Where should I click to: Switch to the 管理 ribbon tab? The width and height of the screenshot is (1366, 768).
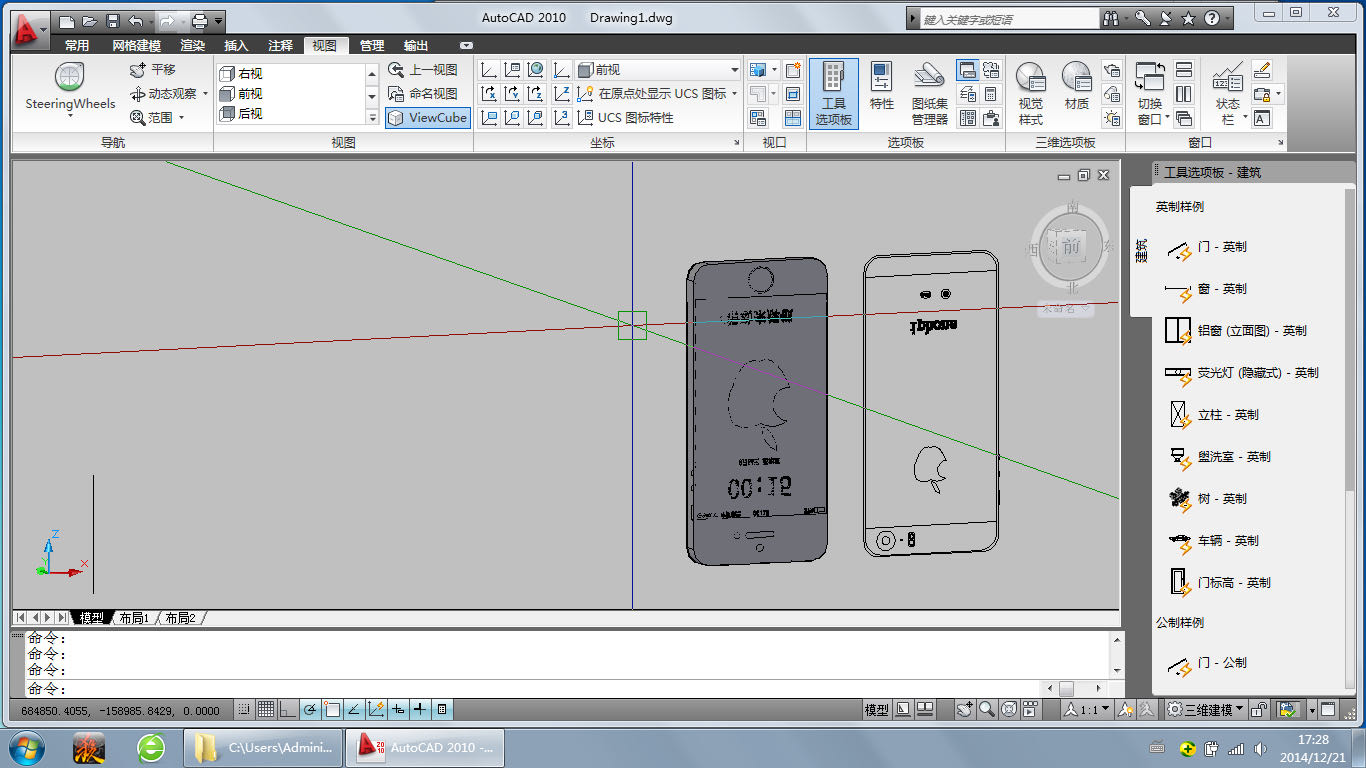point(372,45)
